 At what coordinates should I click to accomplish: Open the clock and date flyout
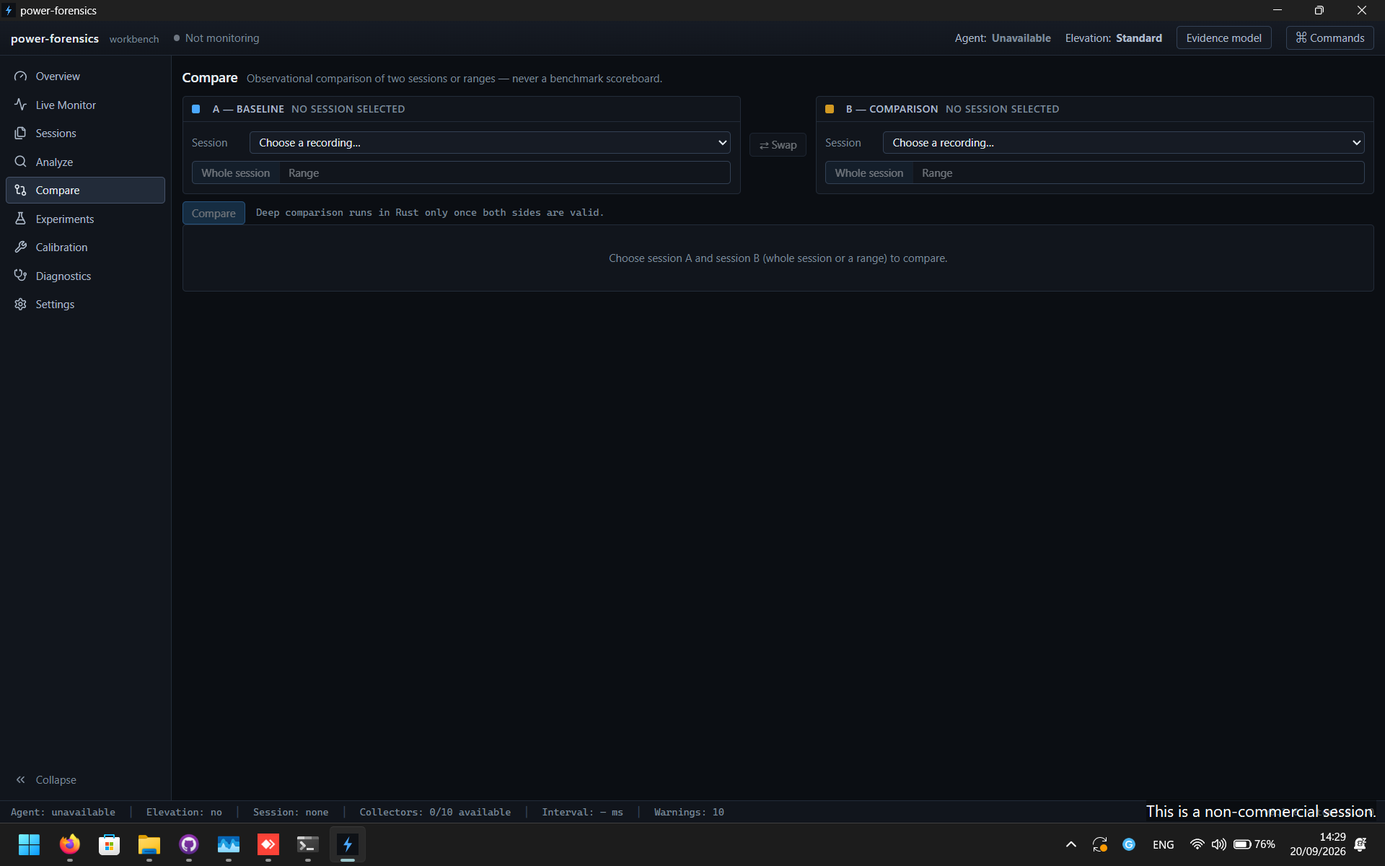pos(1318,845)
